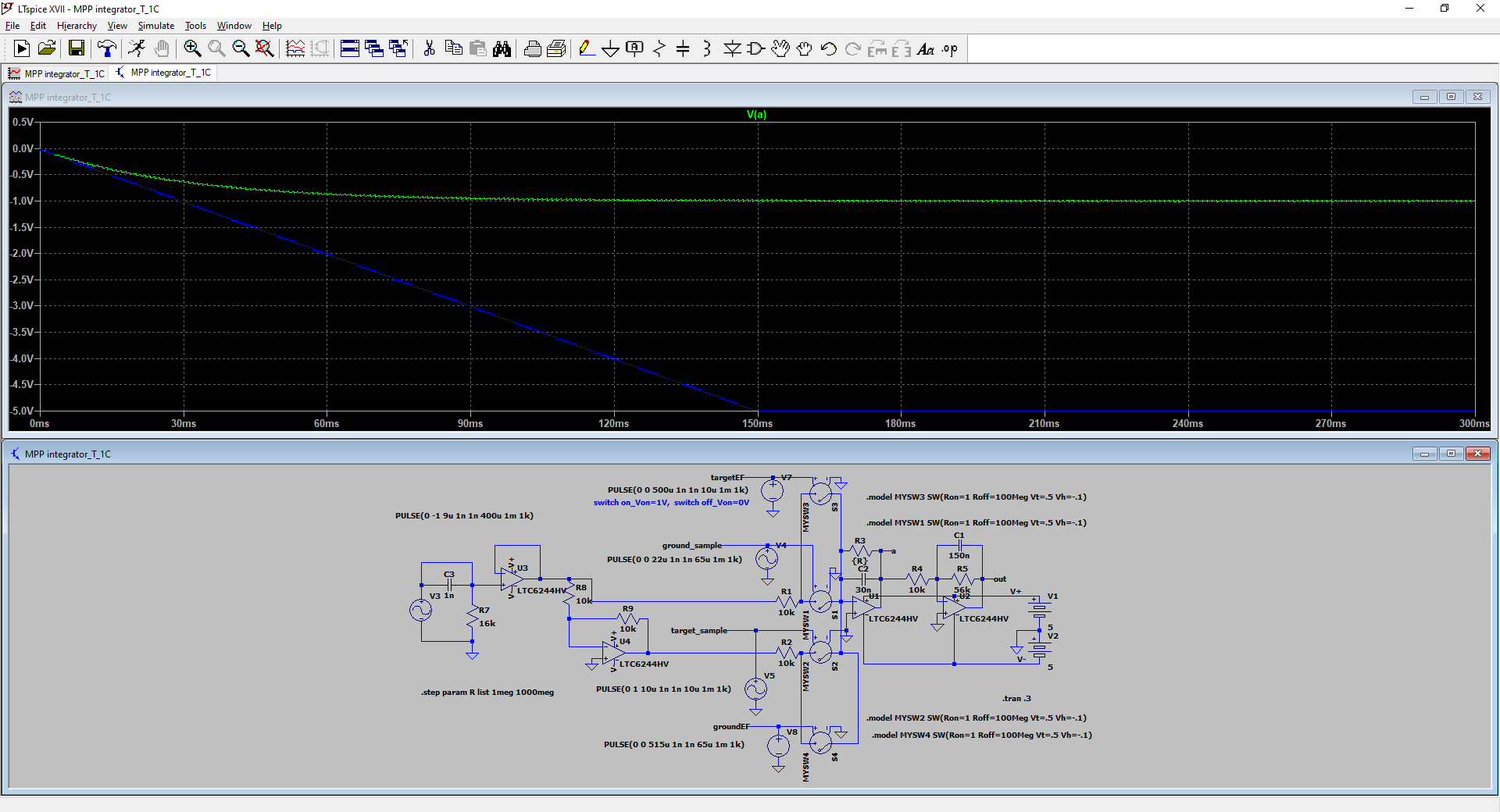Switch to the schematic MPP integrator_T_1C tab
This screenshot has width=1500, height=812.
coord(163,73)
